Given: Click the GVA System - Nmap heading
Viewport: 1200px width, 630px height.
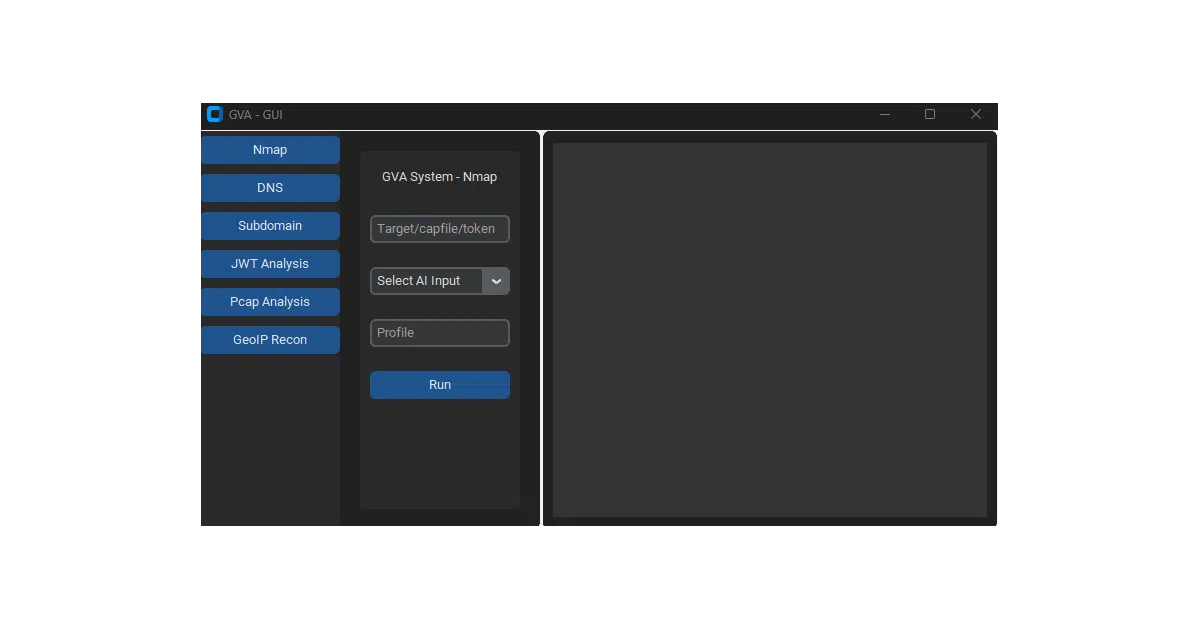Looking at the screenshot, I should 440,177.
